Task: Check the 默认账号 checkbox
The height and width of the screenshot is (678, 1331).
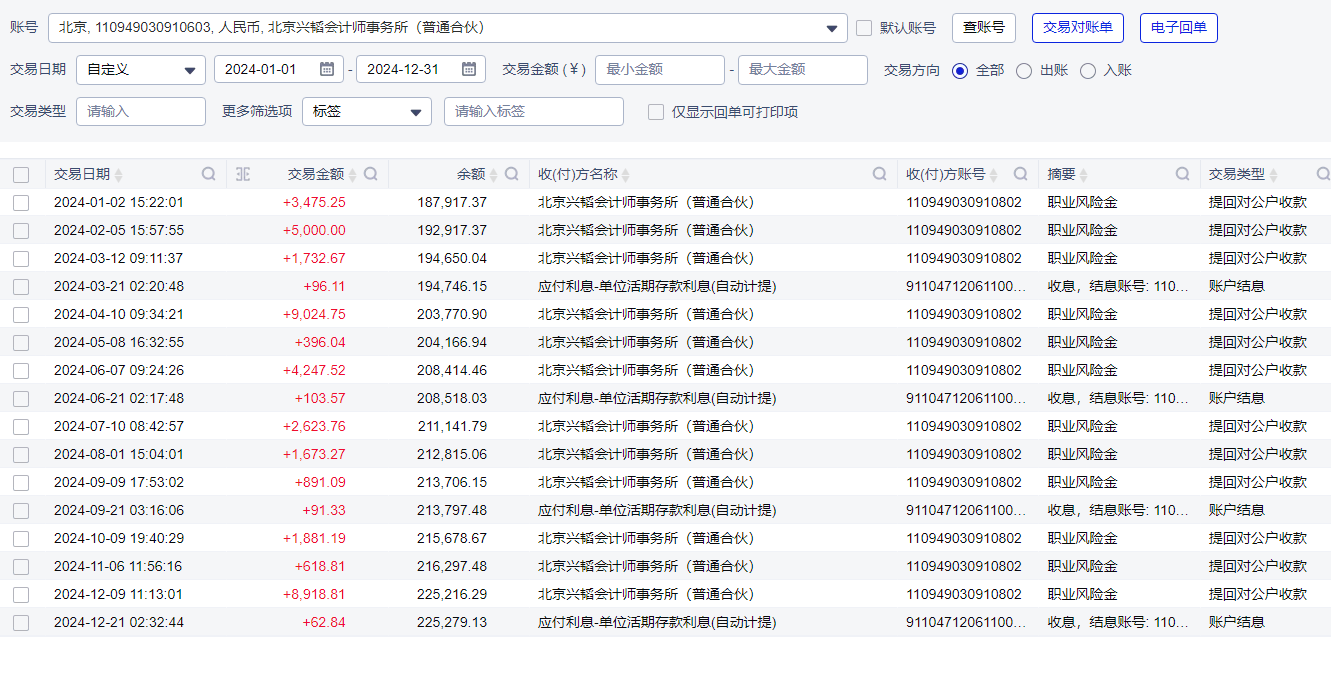Action: coord(864,28)
